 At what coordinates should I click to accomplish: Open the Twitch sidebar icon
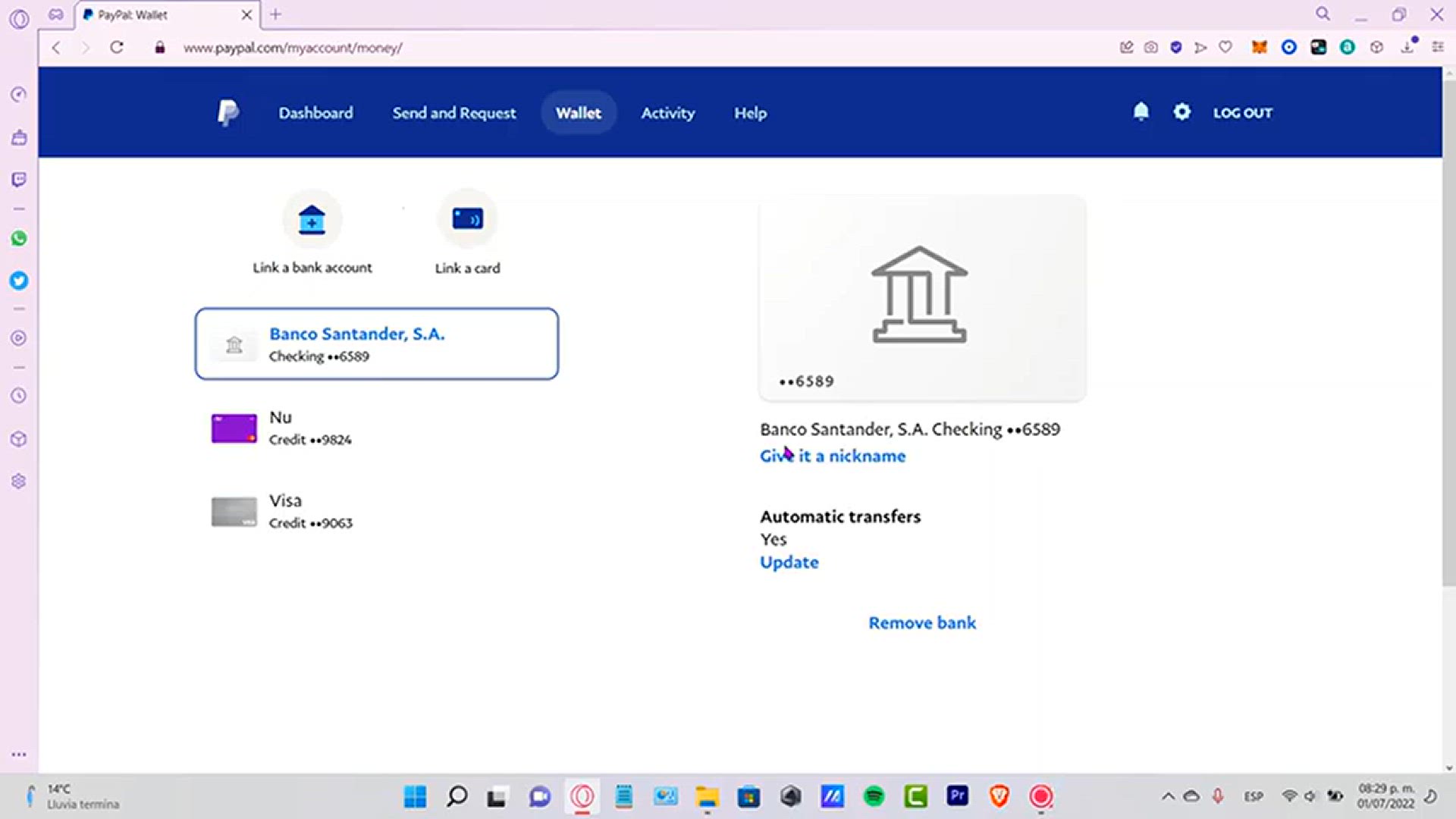[x=19, y=180]
